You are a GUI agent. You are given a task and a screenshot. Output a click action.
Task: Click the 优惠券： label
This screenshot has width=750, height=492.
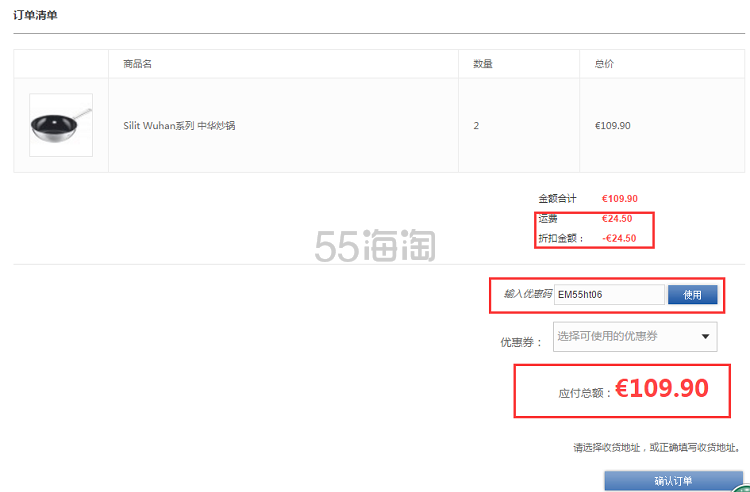click(521, 342)
